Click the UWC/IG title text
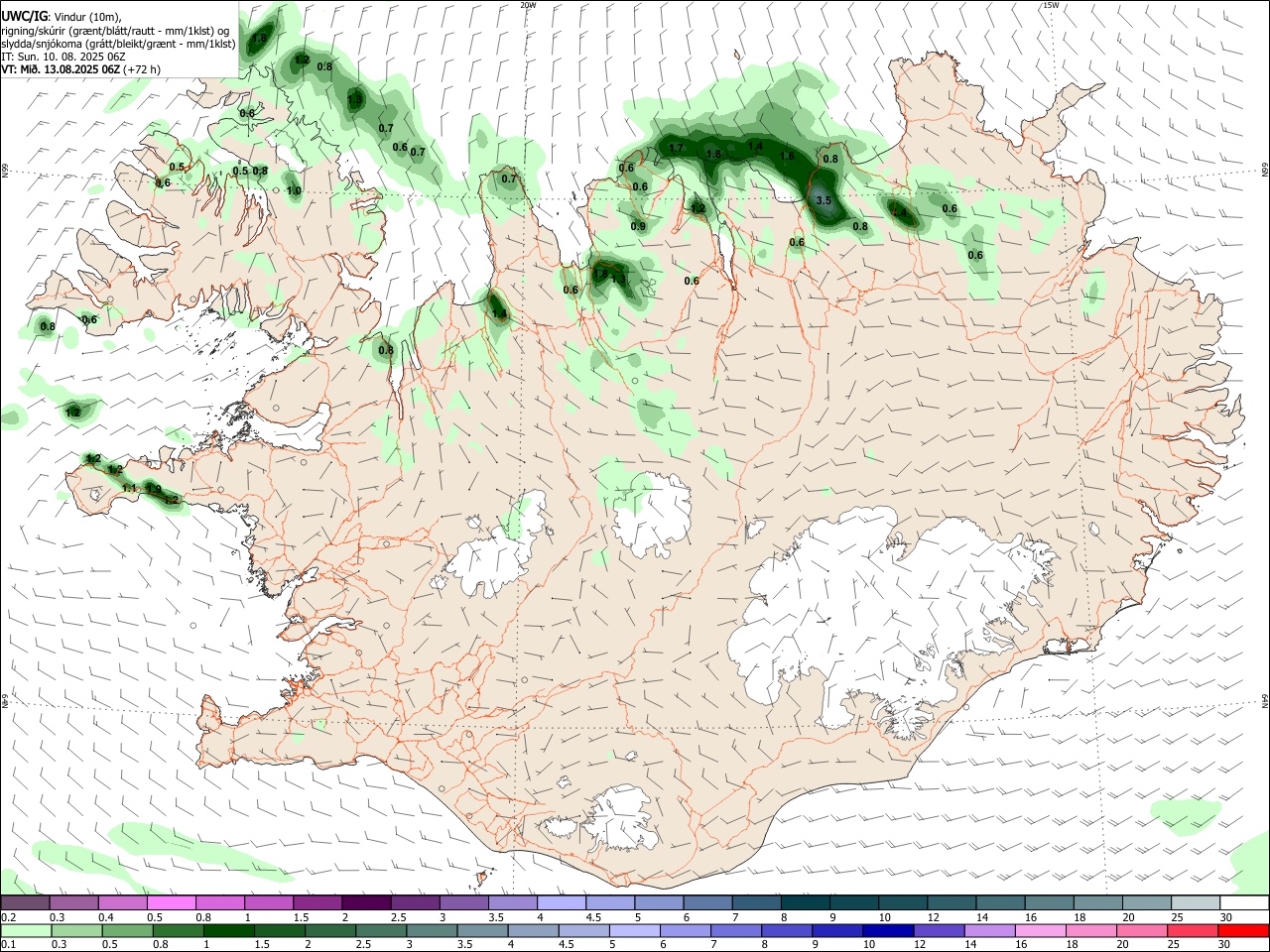The height and width of the screenshot is (952, 1270). 24,16
